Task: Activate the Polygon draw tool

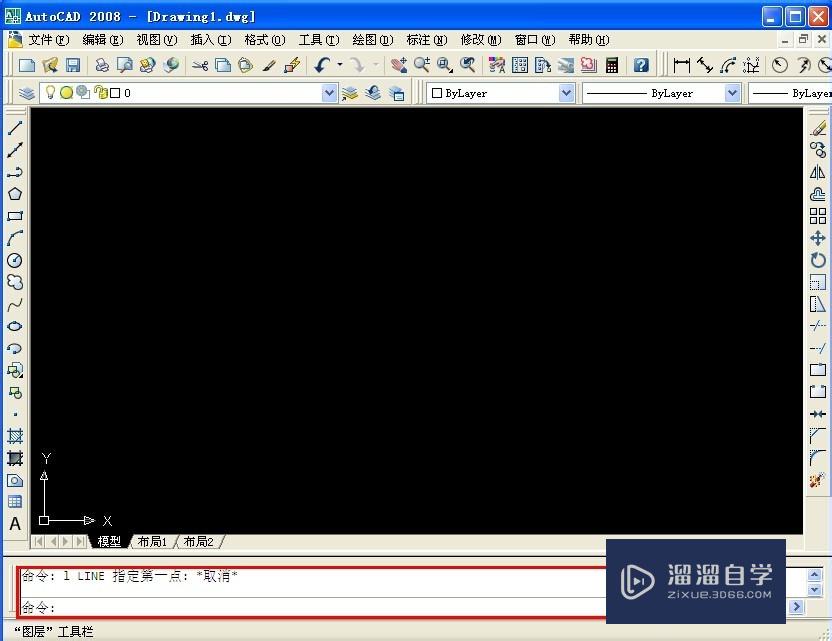Action: tap(13, 193)
